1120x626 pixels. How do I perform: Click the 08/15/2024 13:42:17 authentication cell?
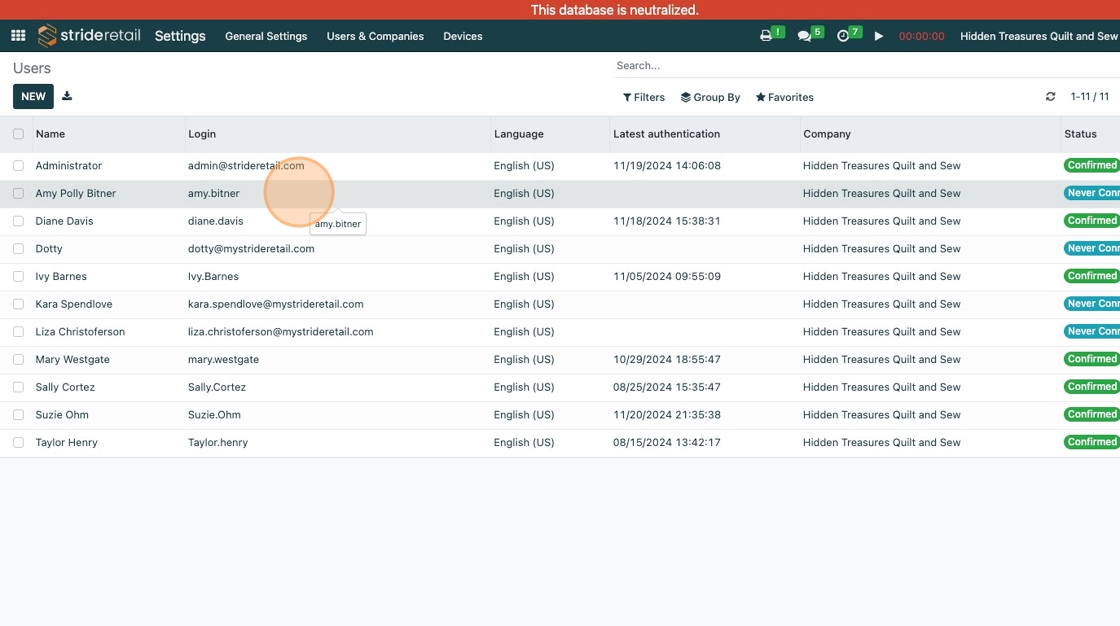[x=666, y=442]
